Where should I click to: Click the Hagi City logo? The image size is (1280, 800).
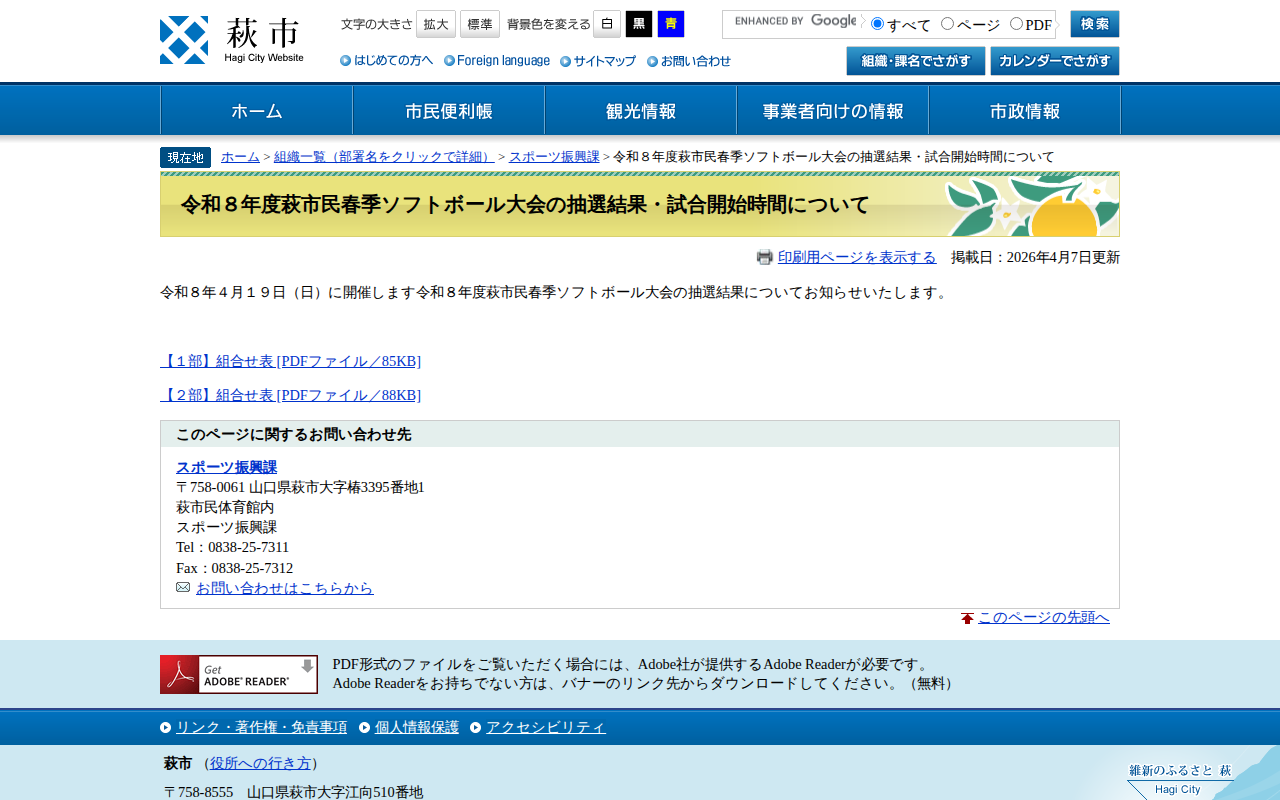click(x=232, y=40)
